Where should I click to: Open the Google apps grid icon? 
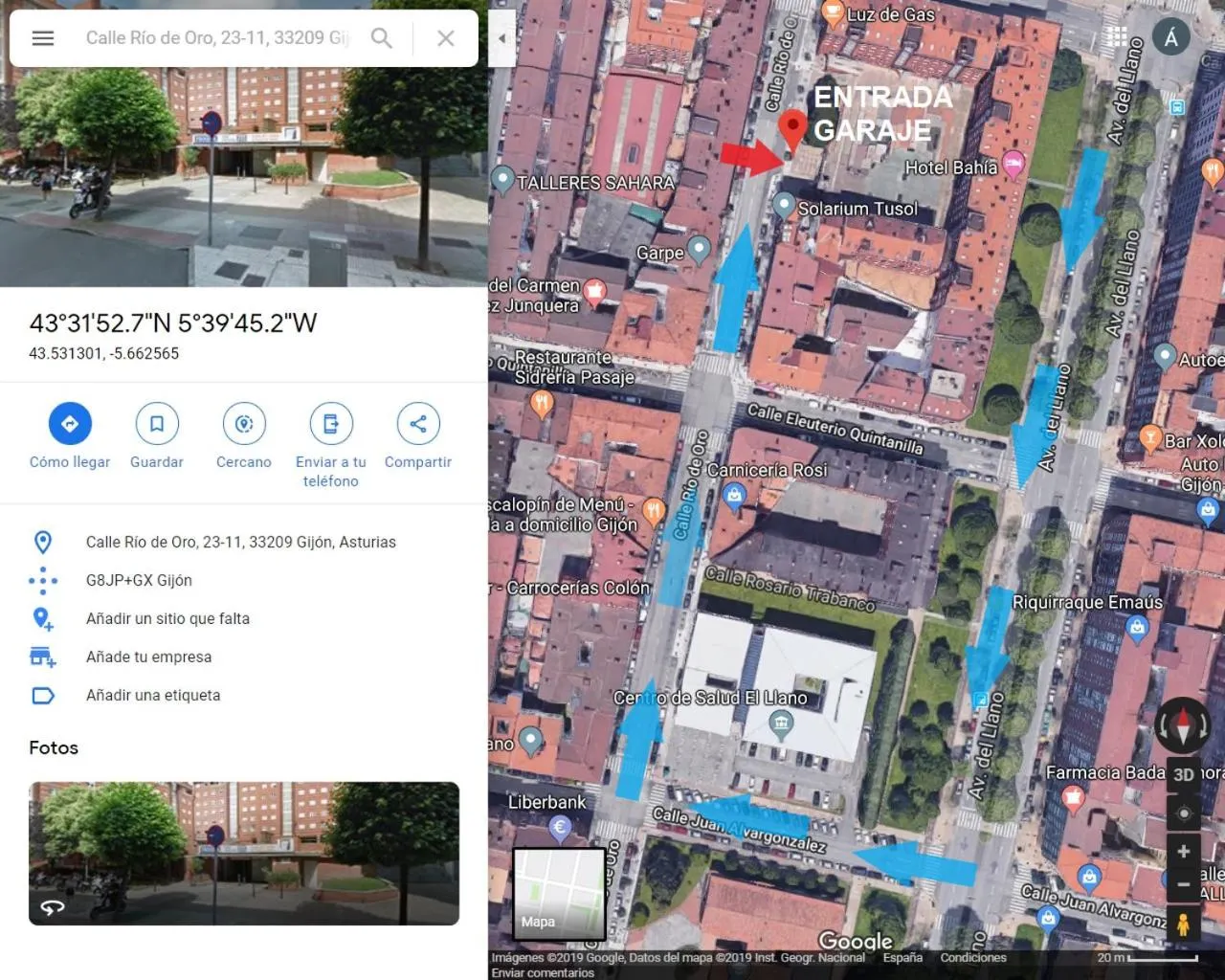tap(1117, 35)
